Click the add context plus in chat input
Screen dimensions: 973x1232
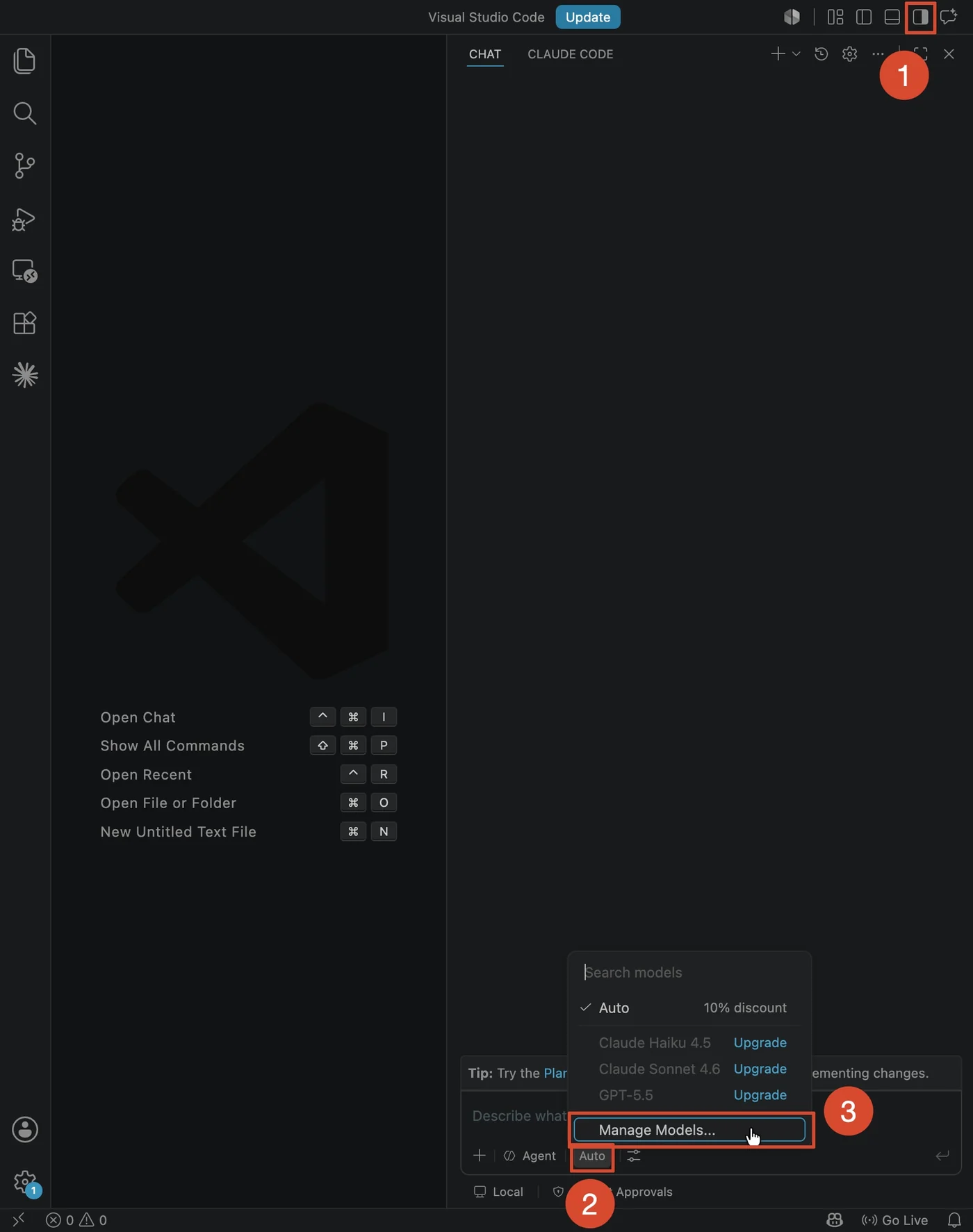(x=479, y=1156)
